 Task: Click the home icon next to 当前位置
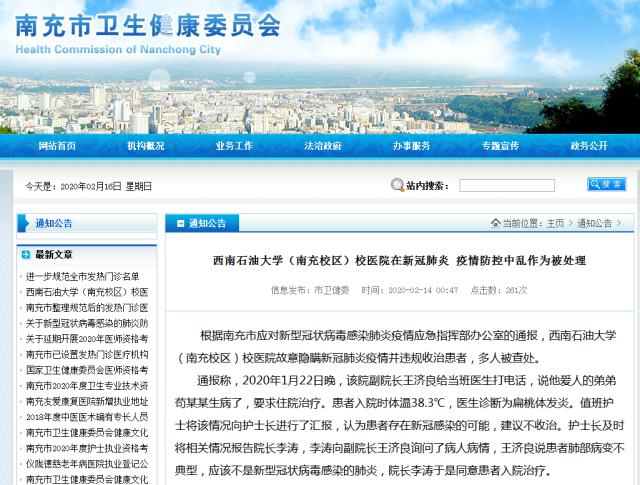coord(495,223)
